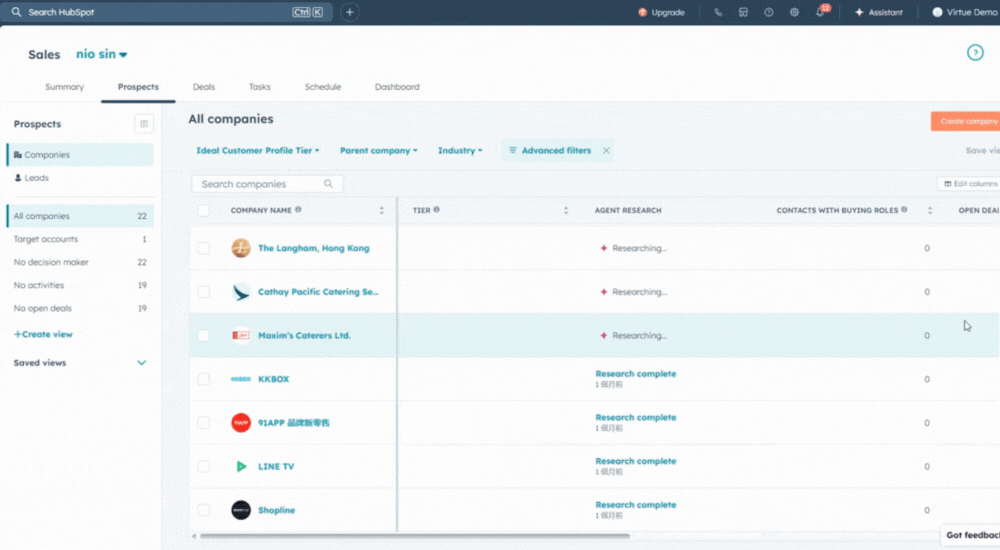Click the help question mark in top bar
1000x550 pixels.
(769, 12)
